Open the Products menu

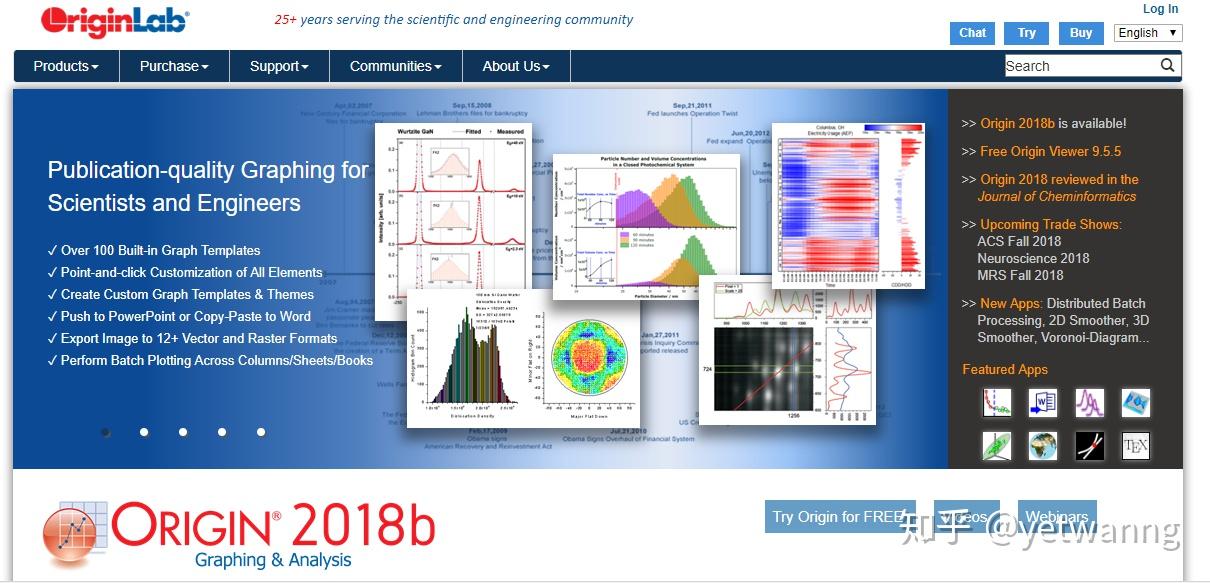click(66, 66)
